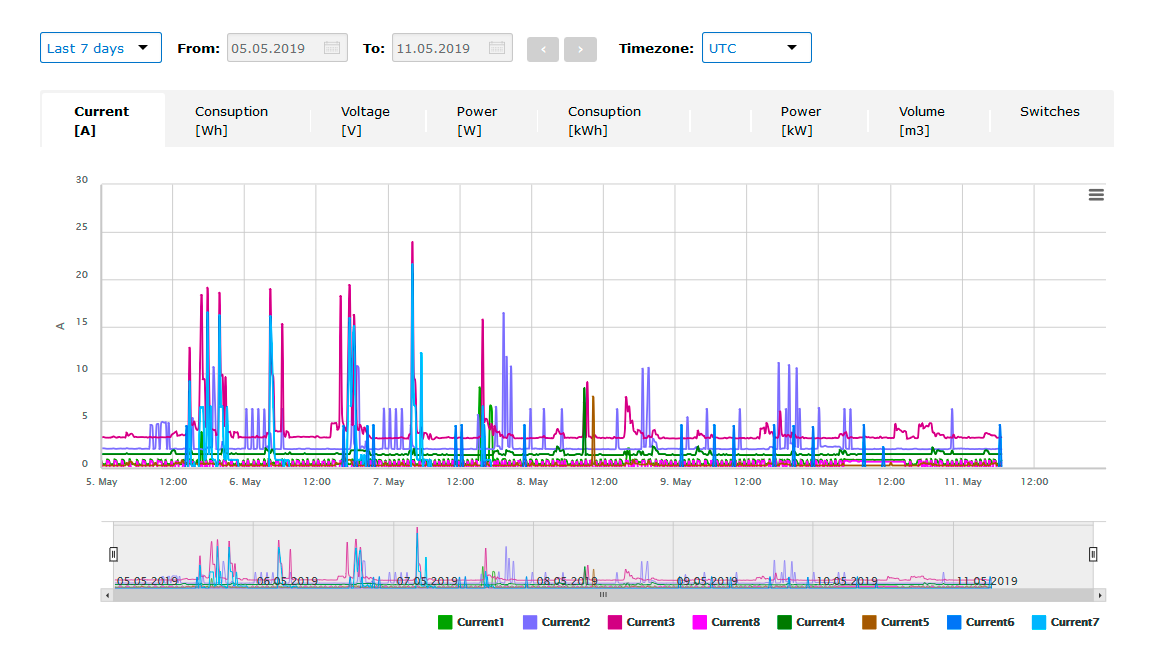The image size is (1157, 647).
Task: Toggle the Current2 series in the legend
Action: pyautogui.click(x=556, y=623)
